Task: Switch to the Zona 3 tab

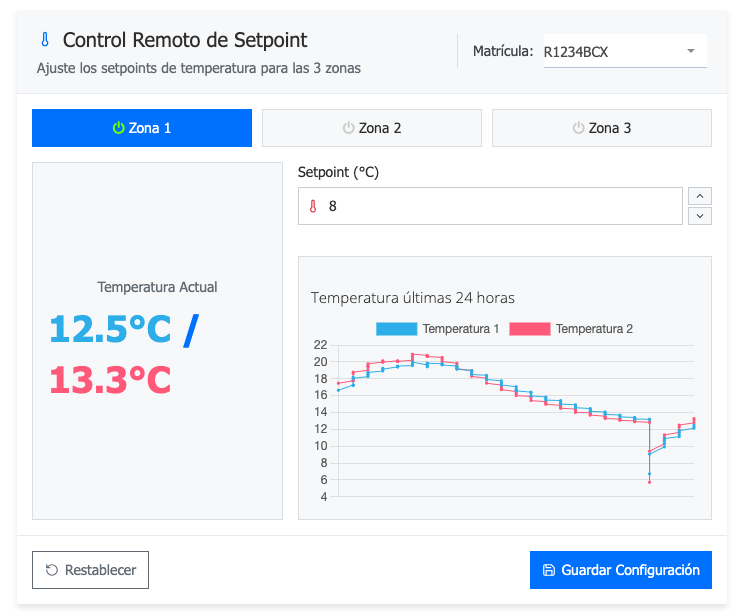Action: (x=602, y=128)
